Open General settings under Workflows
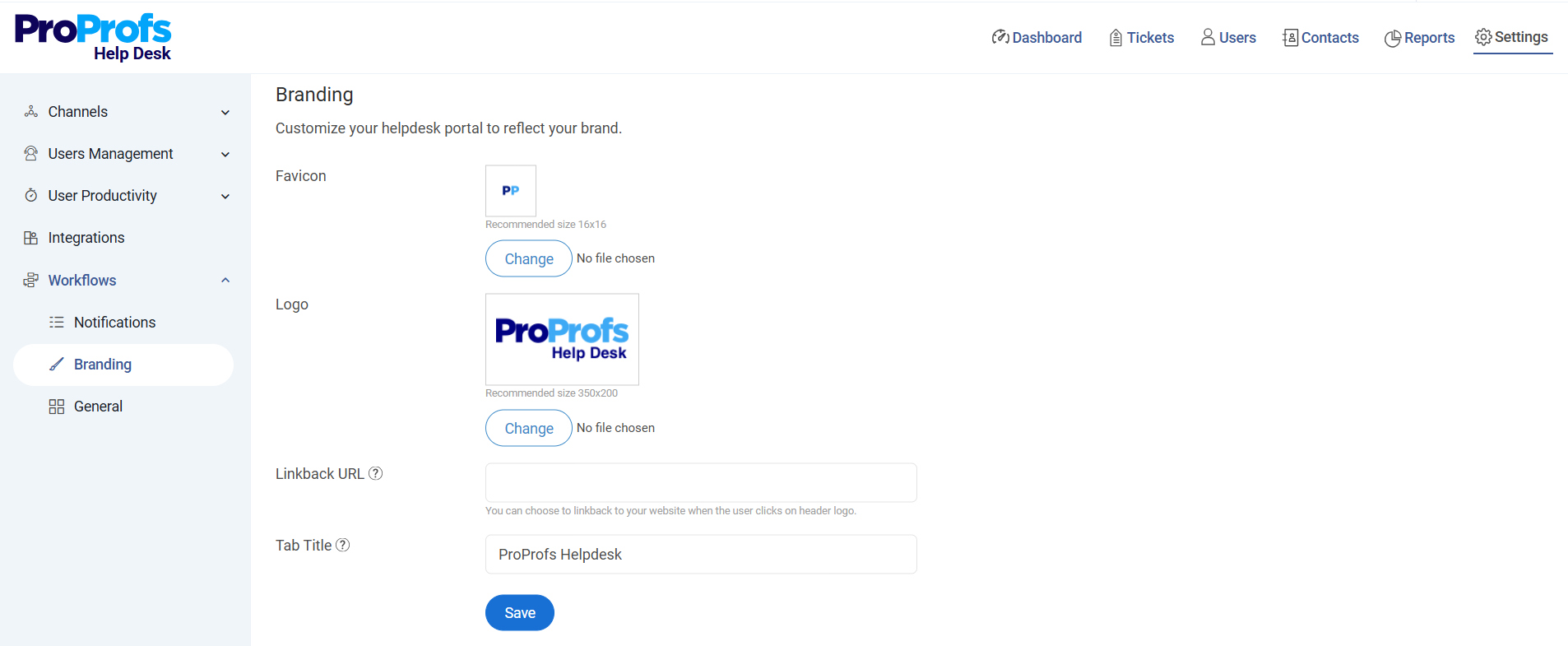Image resolution: width=1568 pixels, height=646 pixels. (98, 407)
